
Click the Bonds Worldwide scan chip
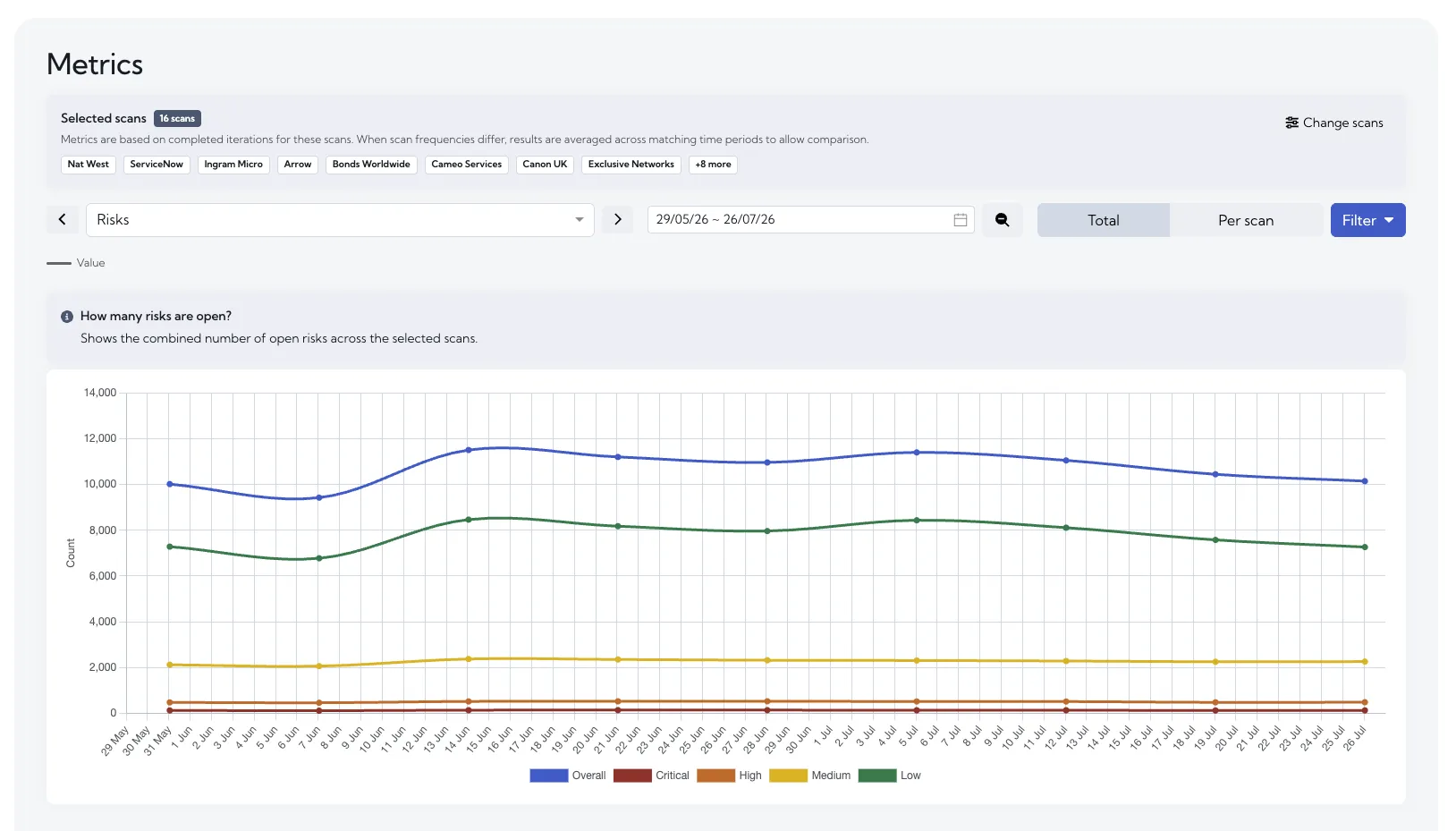[x=371, y=165]
